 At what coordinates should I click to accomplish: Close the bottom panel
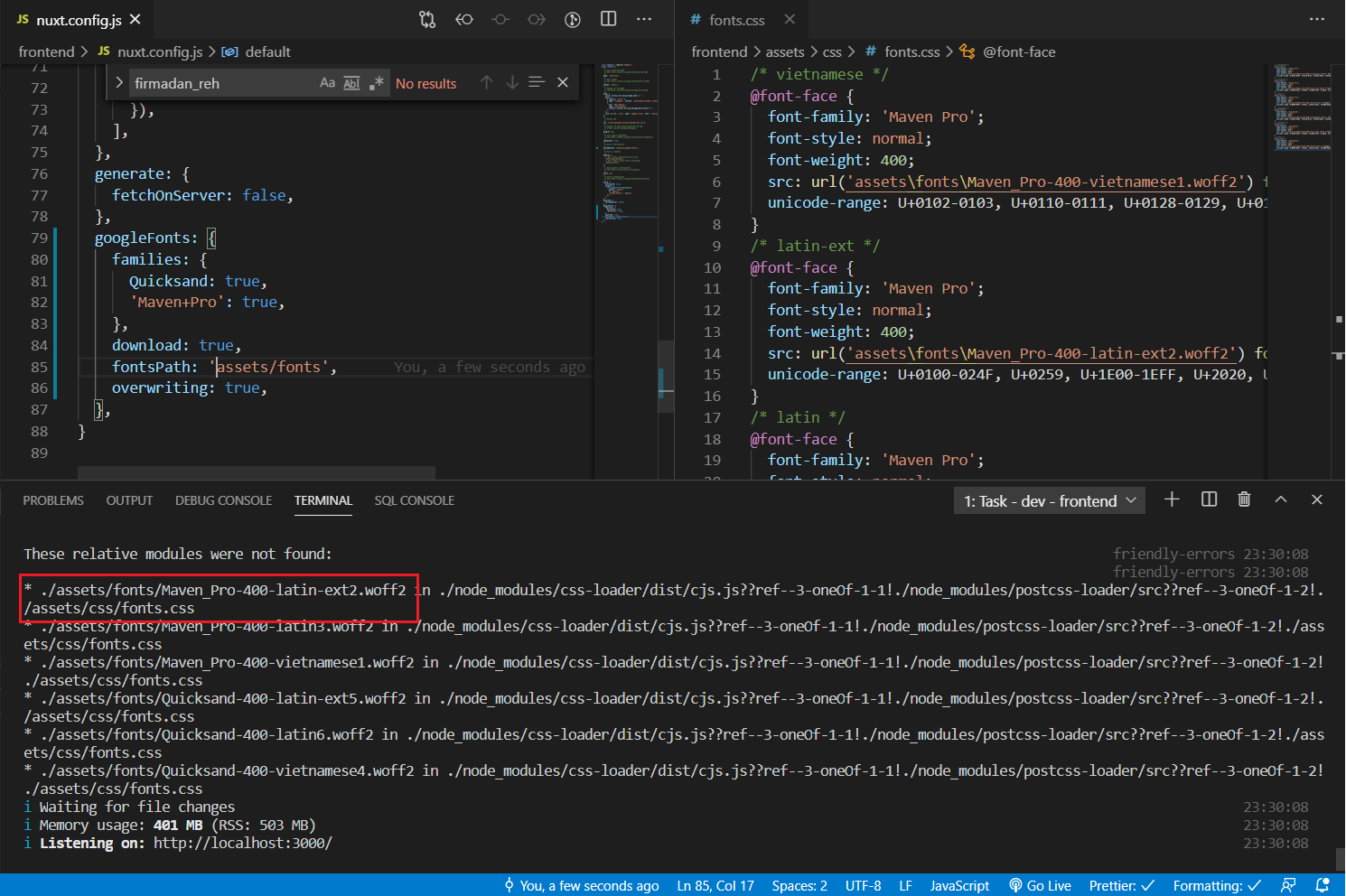click(x=1317, y=499)
